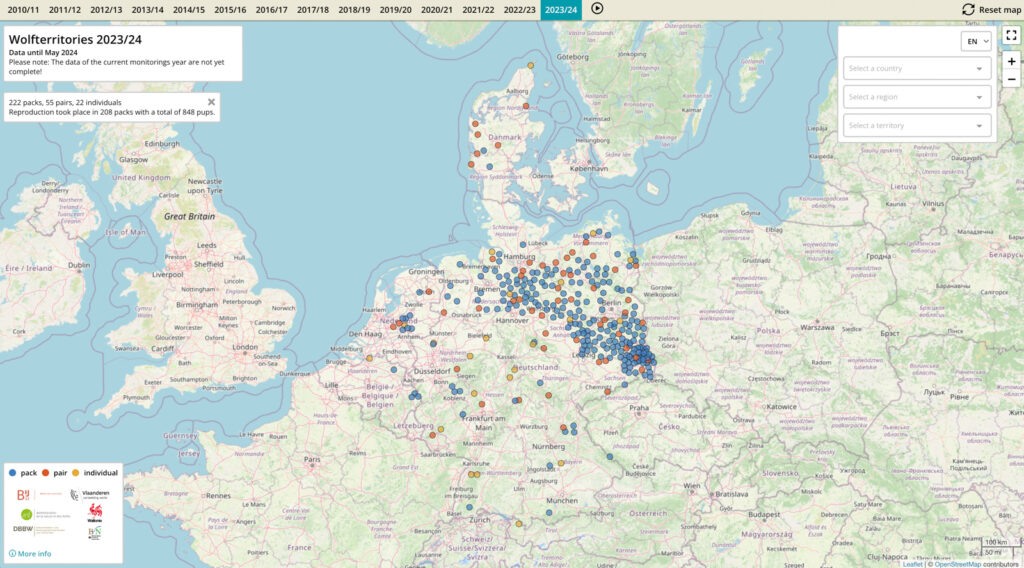This screenshot has width=1024, height=568.
Task: Enter fullscreen map view
Action: 1011,35
